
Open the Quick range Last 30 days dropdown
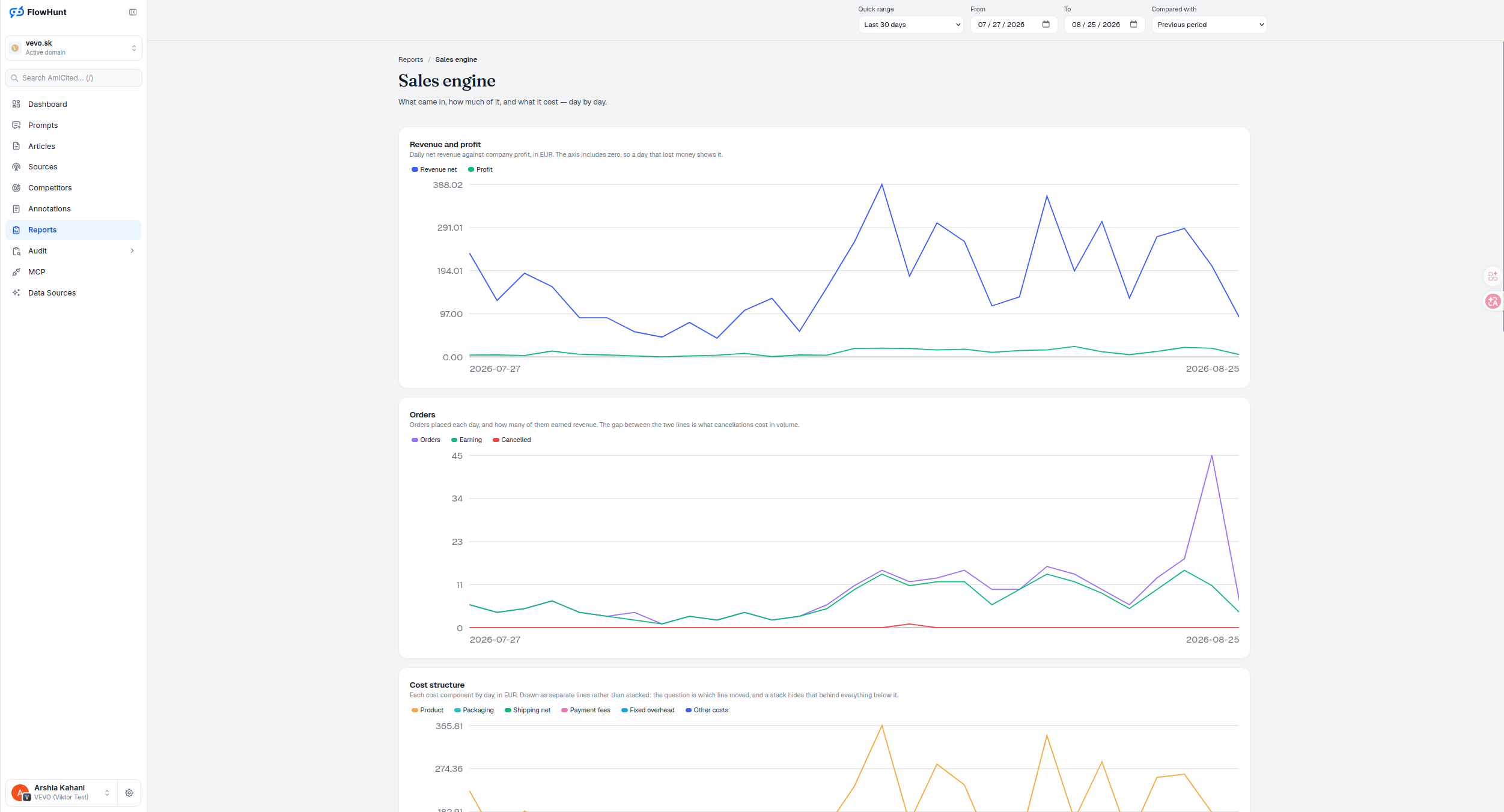click(910, 25)
